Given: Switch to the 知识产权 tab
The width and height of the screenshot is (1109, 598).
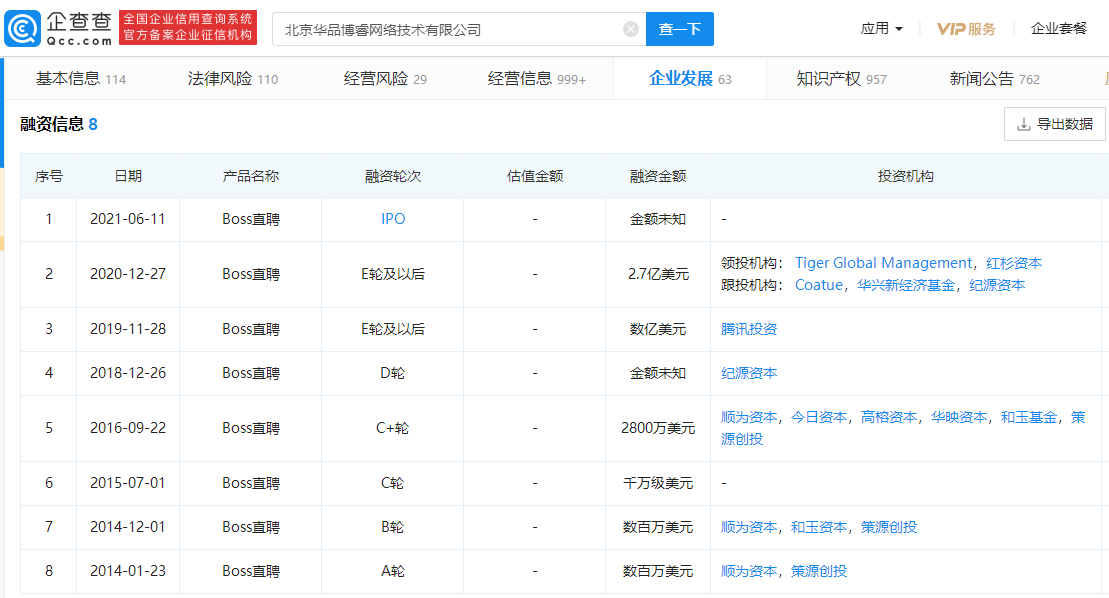Looking at the screenshot, I should point(841,78).
